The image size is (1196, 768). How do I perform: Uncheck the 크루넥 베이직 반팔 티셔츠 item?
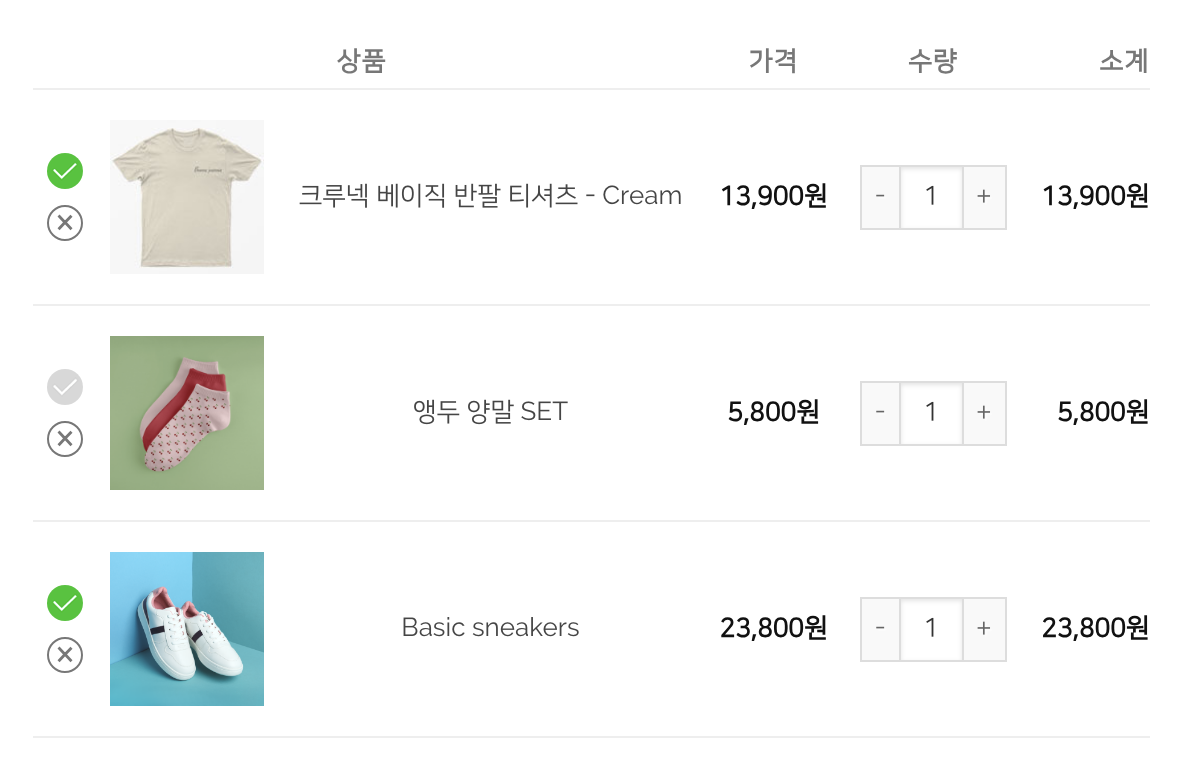point(65,171)
